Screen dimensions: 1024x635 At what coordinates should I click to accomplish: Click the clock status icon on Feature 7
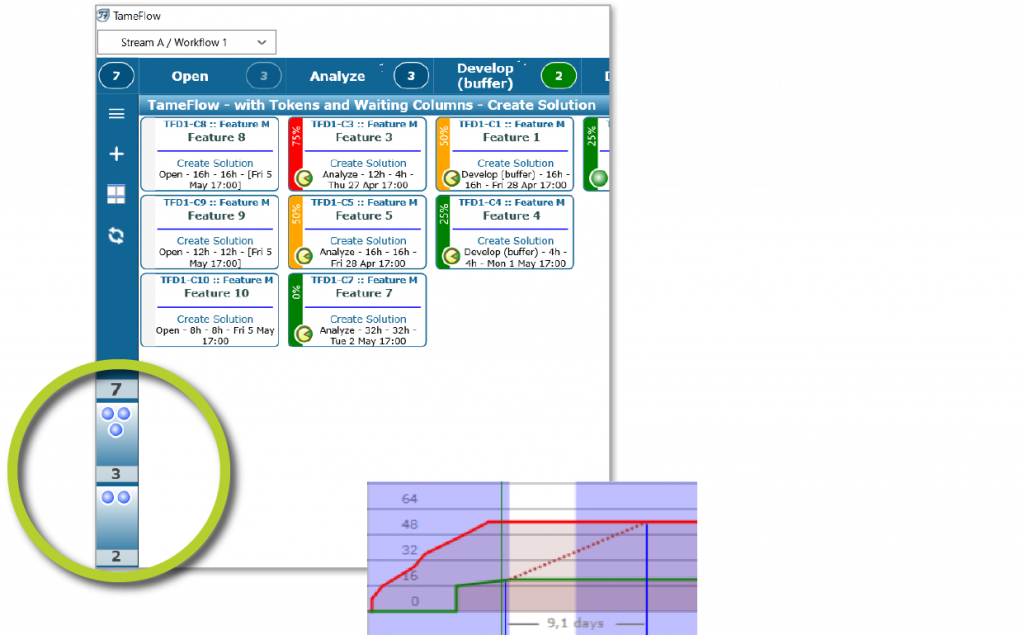[304, 334]
